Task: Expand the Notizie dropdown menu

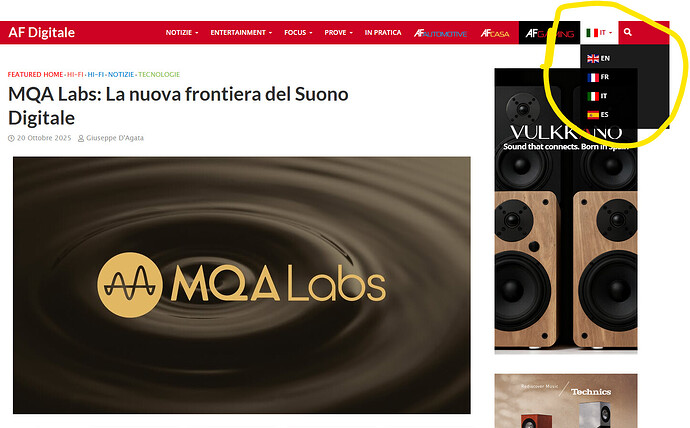Action: point(182,33)
